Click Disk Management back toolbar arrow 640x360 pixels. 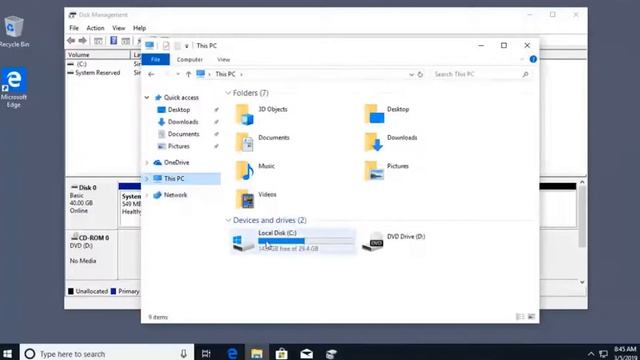pos(71,40)
